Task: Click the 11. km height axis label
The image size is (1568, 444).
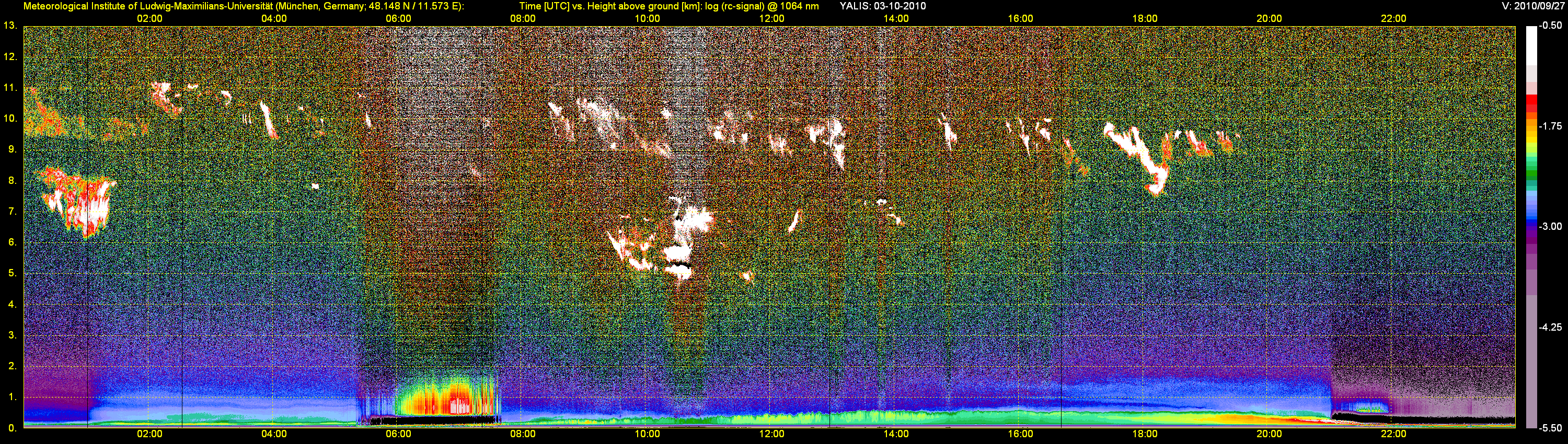Action: coord(10,88)
